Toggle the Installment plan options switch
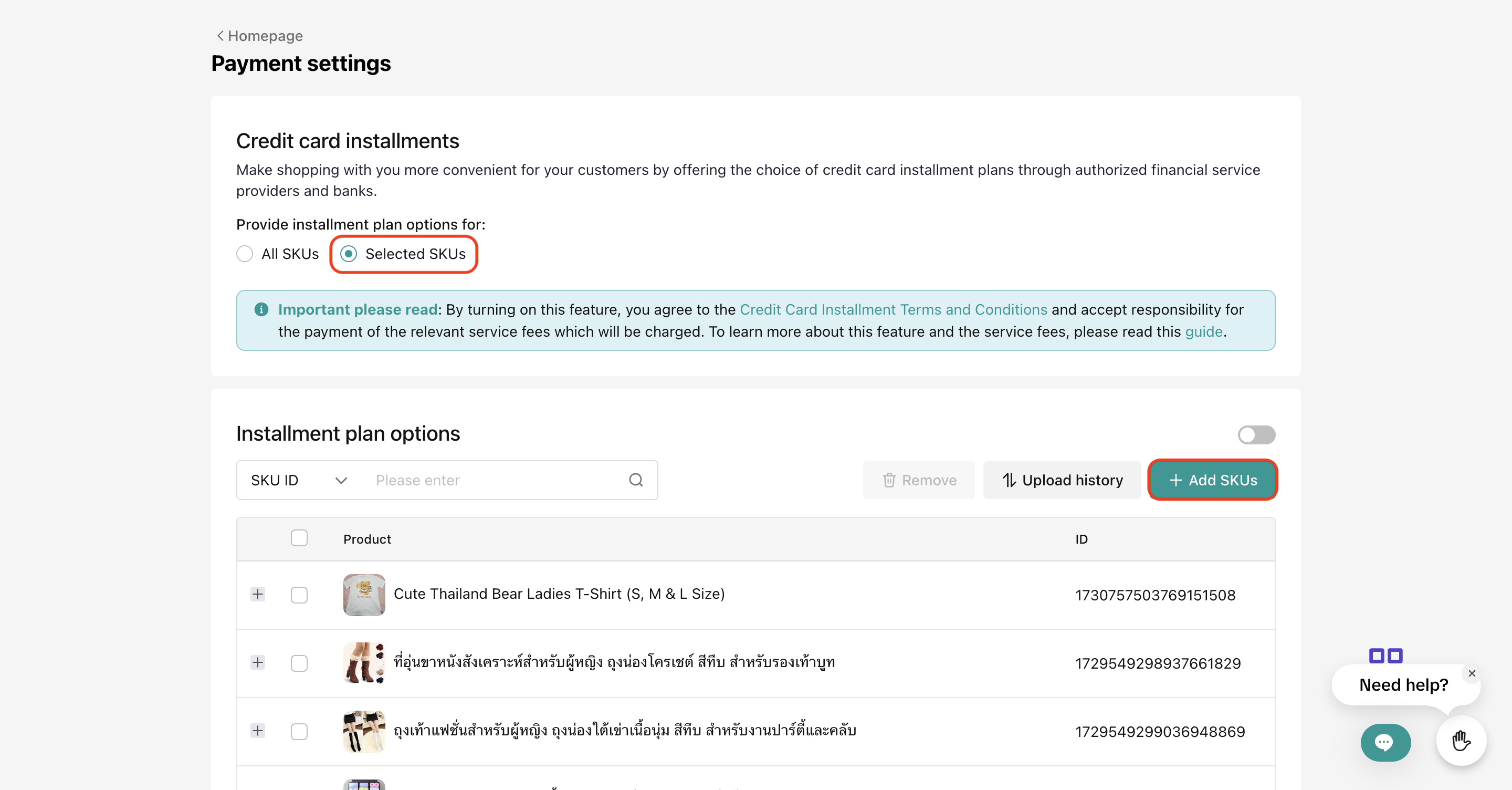1512x790 pixels. point(1256,434)
